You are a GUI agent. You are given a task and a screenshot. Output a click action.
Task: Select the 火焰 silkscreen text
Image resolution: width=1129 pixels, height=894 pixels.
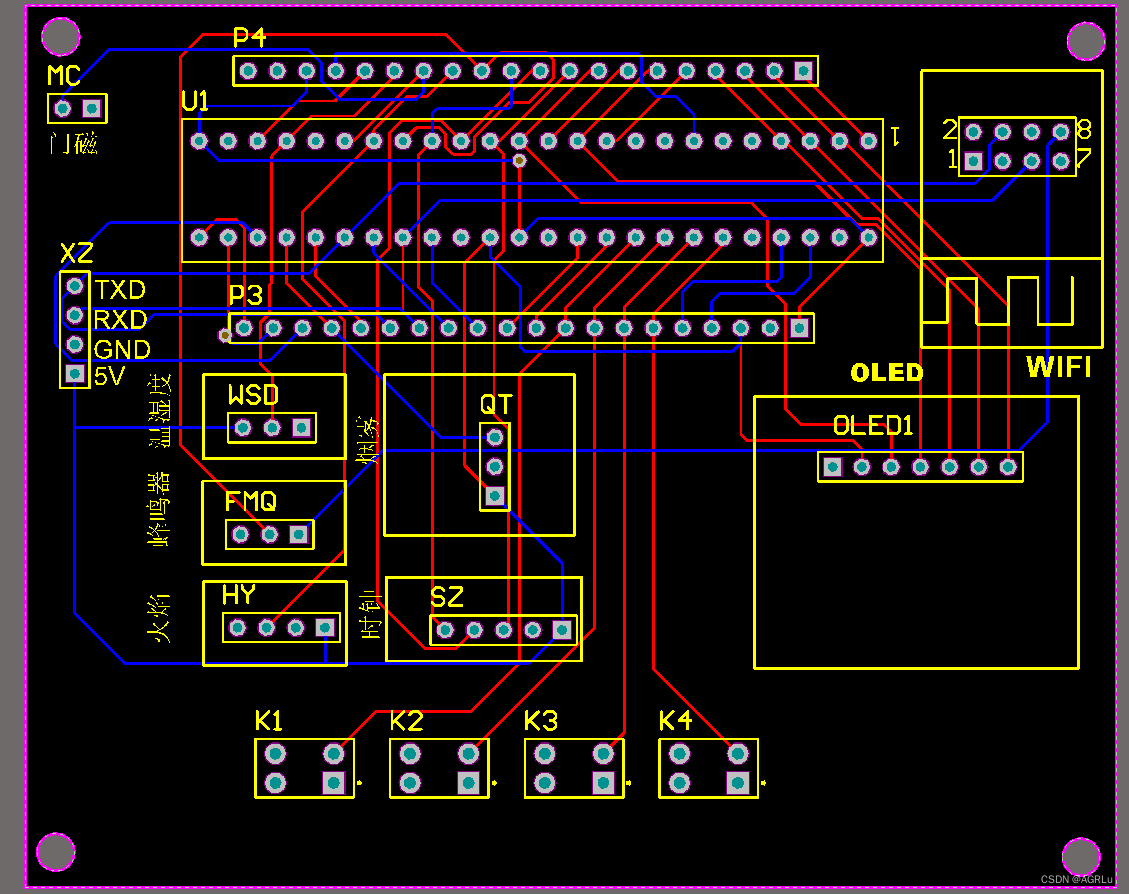coord(158,618)
